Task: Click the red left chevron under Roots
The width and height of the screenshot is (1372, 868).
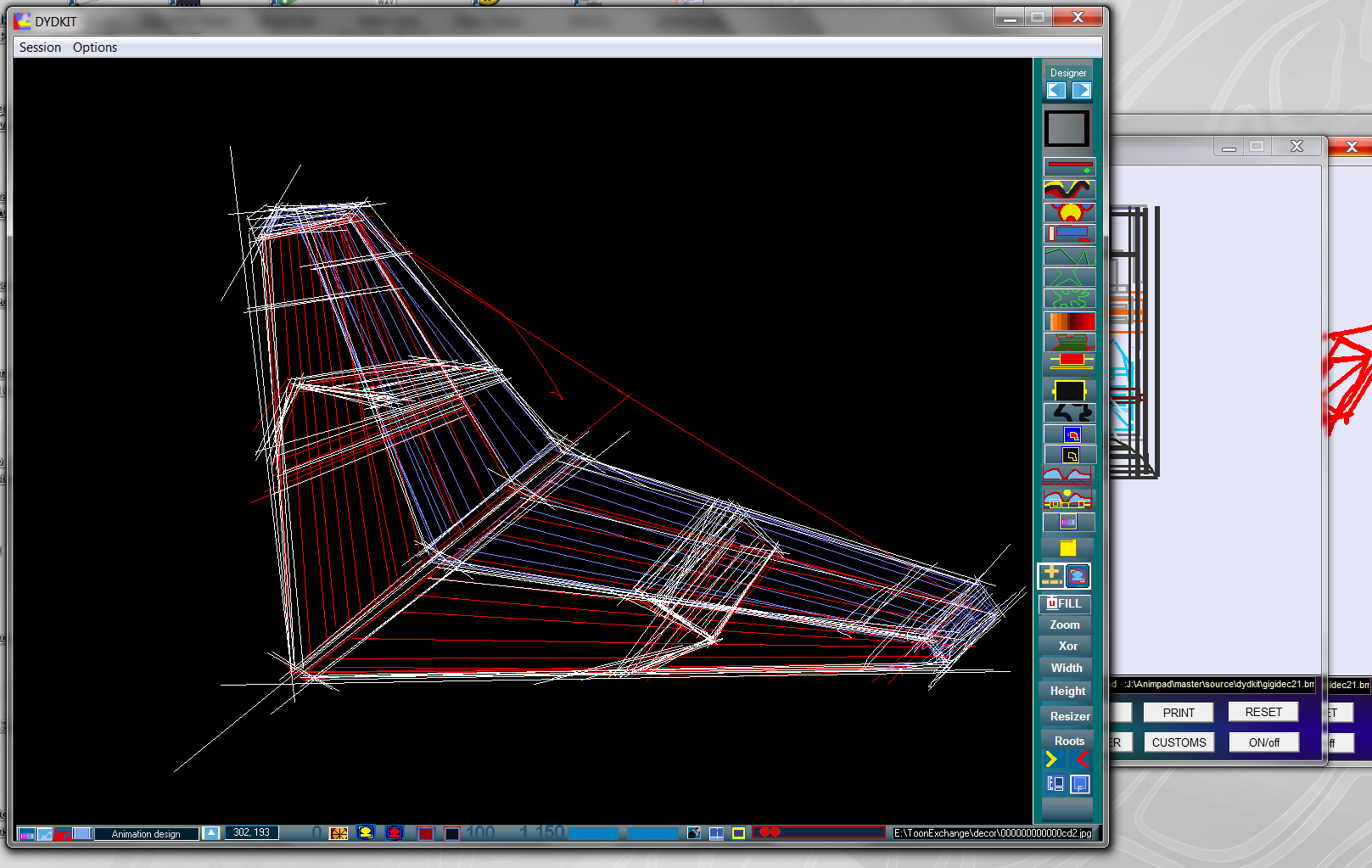Action: [1081, 759]
